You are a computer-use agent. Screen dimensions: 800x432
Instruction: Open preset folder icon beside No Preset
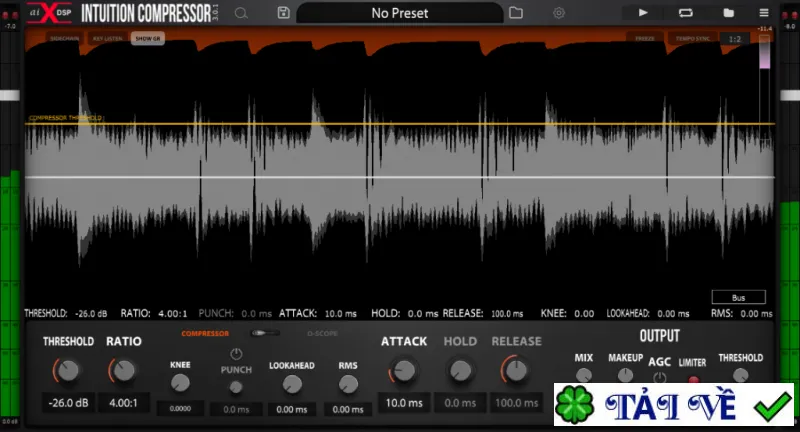coord(516,13)
